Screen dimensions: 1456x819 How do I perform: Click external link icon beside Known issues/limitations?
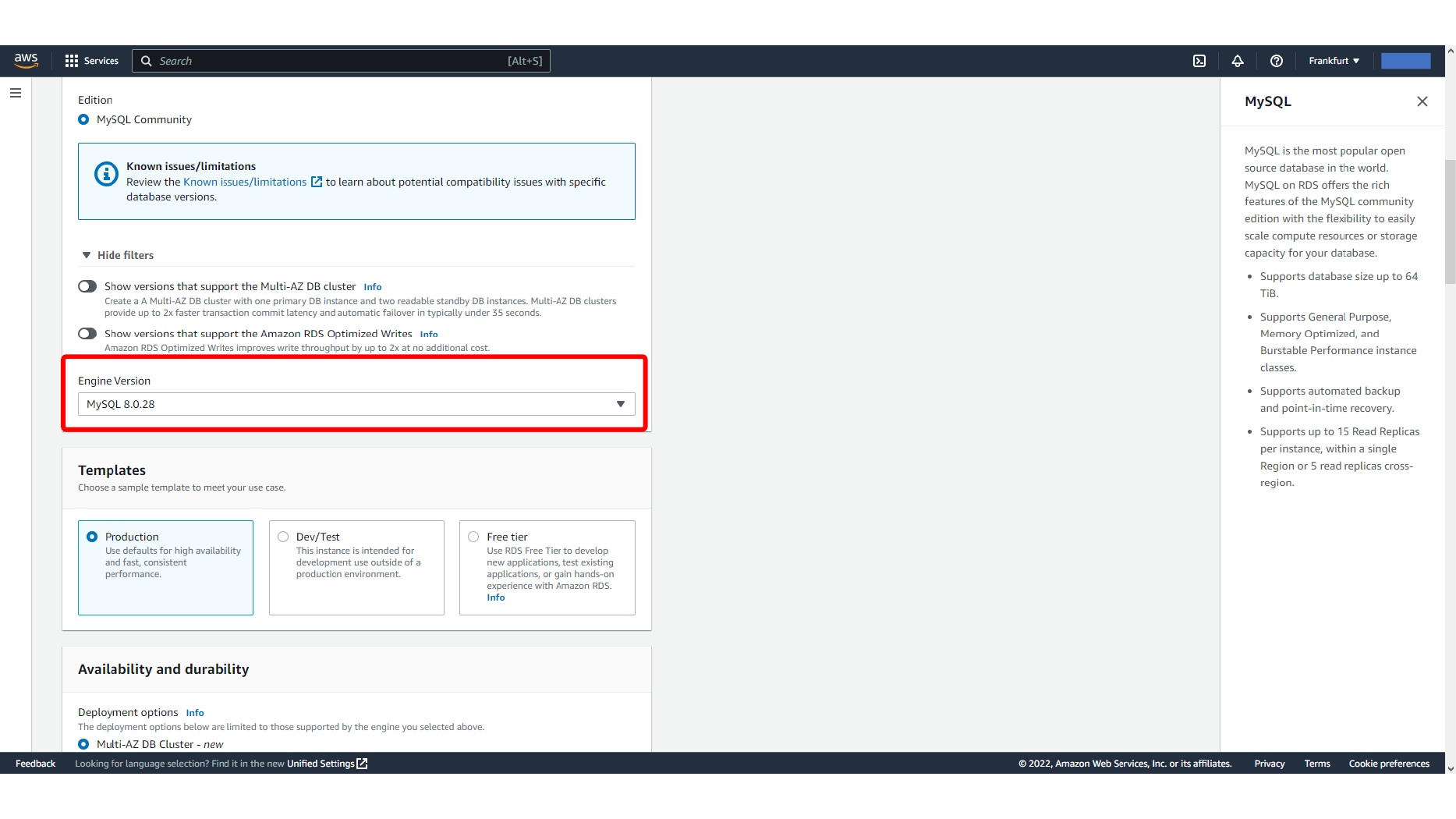[x=317, y=182]
